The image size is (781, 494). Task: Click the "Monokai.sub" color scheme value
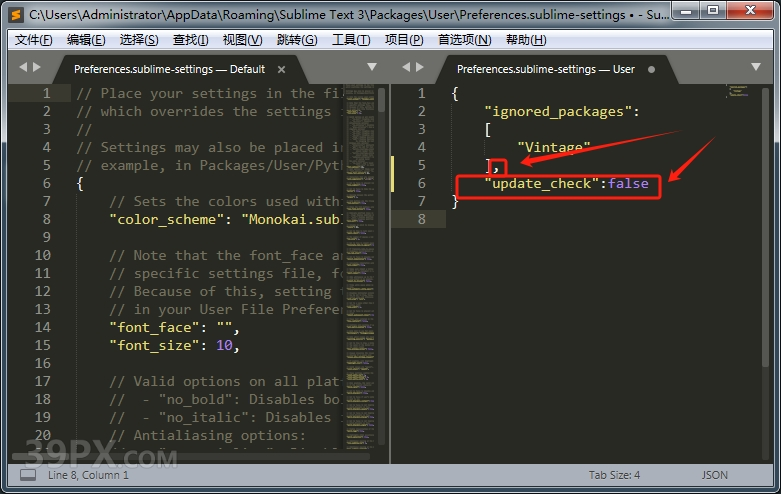[x=292, y=220]
